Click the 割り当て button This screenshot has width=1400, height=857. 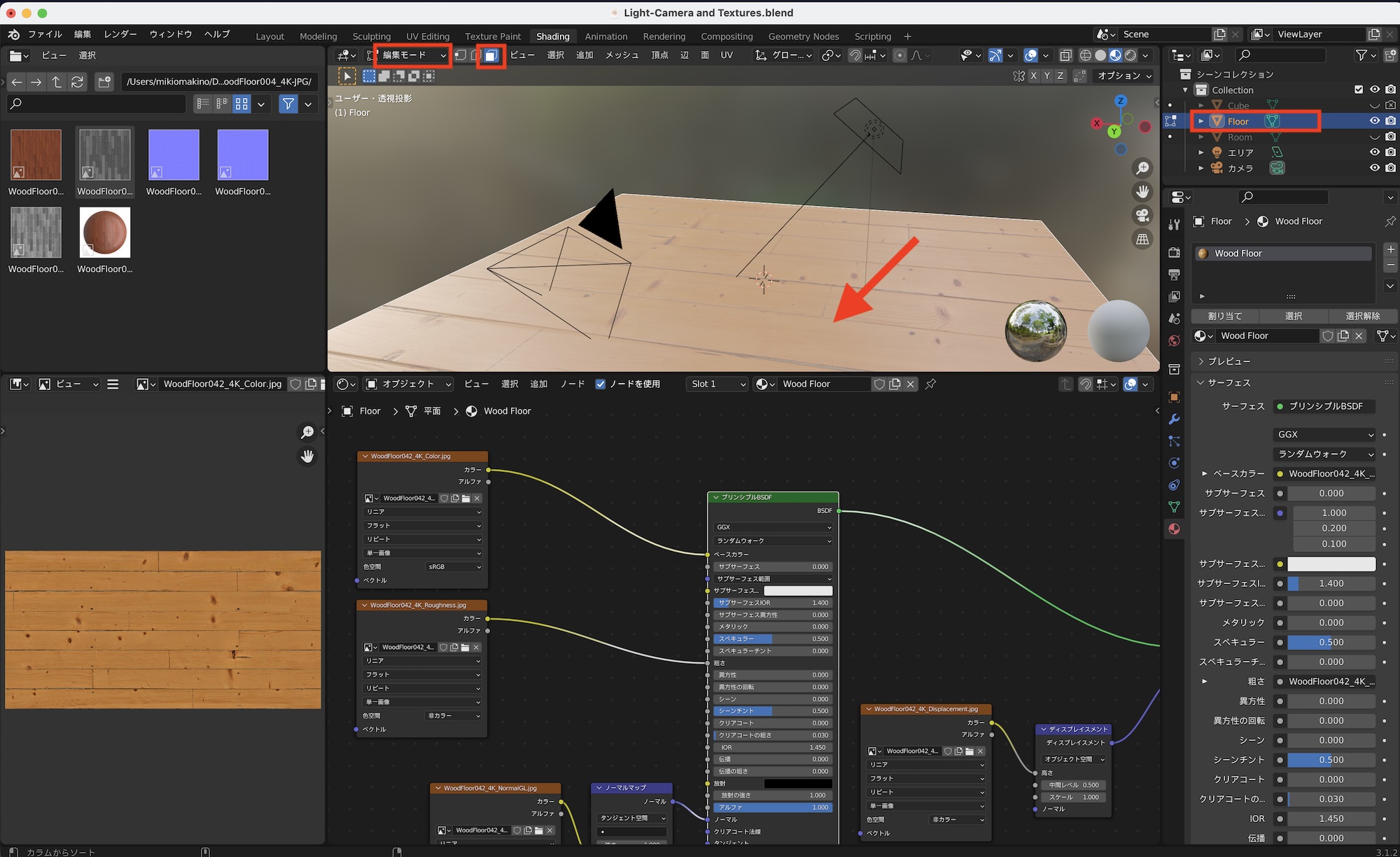tap(1225, 316)
